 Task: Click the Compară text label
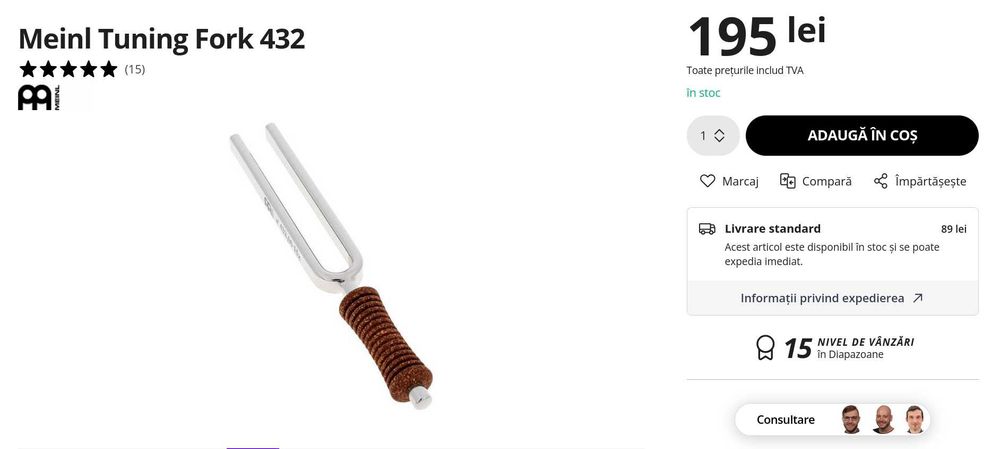pyautogui.click(x=827, y=182)
